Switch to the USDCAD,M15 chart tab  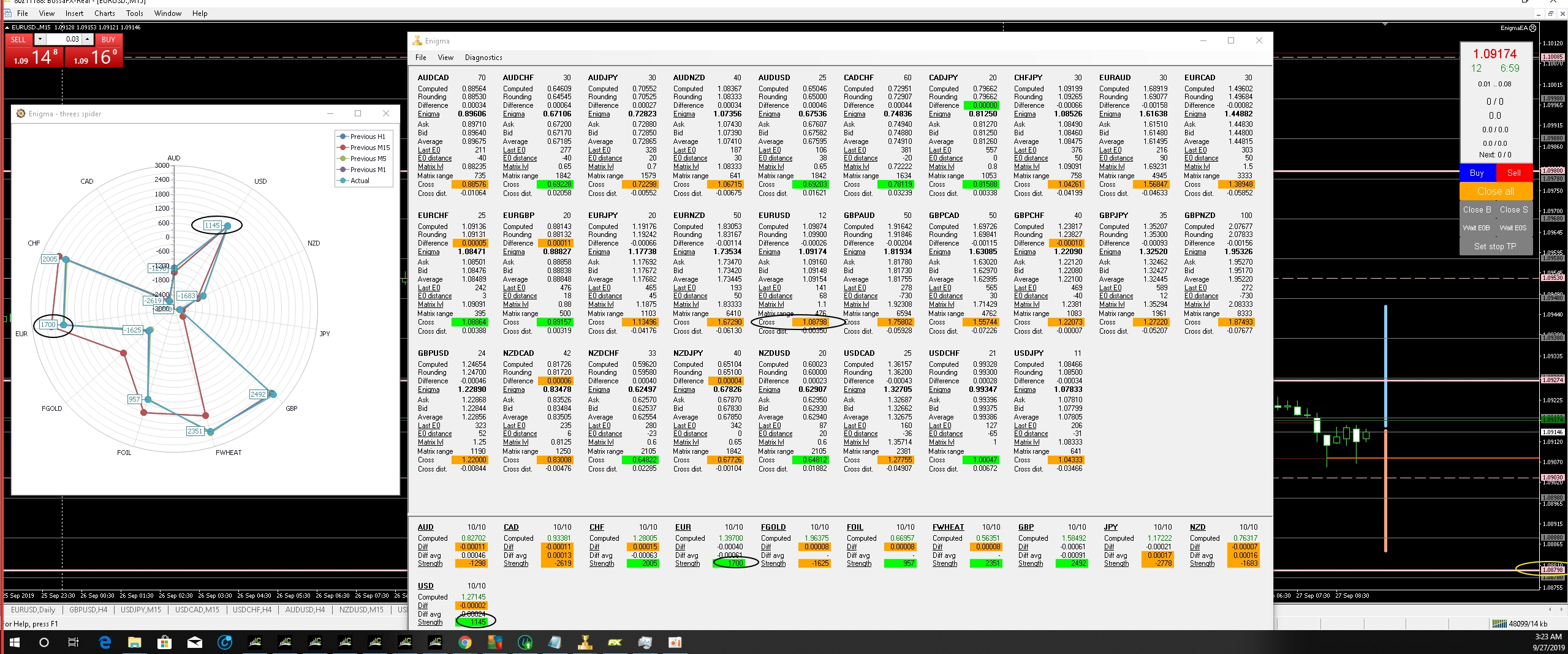tap(197, 609)
